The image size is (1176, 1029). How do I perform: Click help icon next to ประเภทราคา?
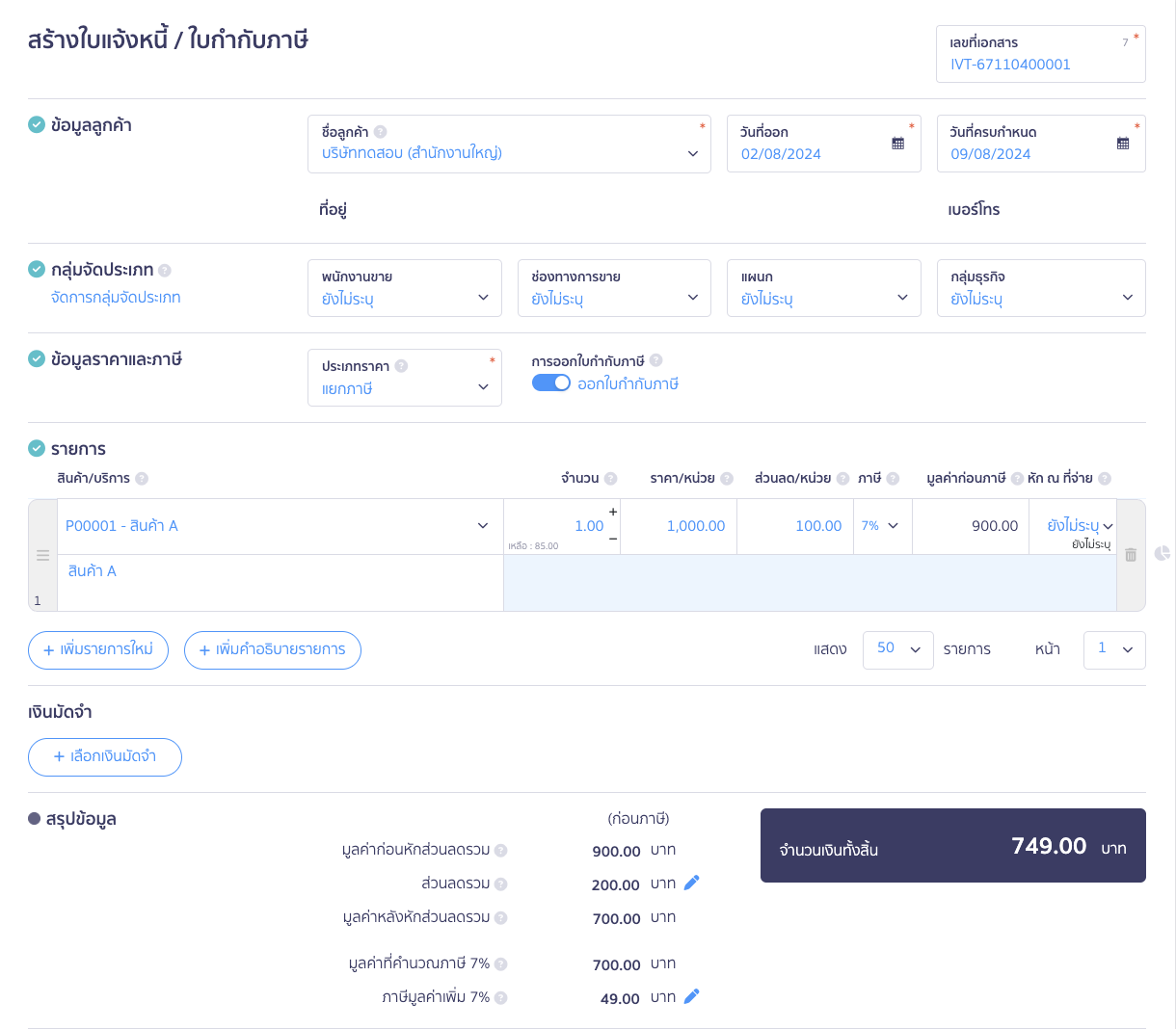pos(401,366)
